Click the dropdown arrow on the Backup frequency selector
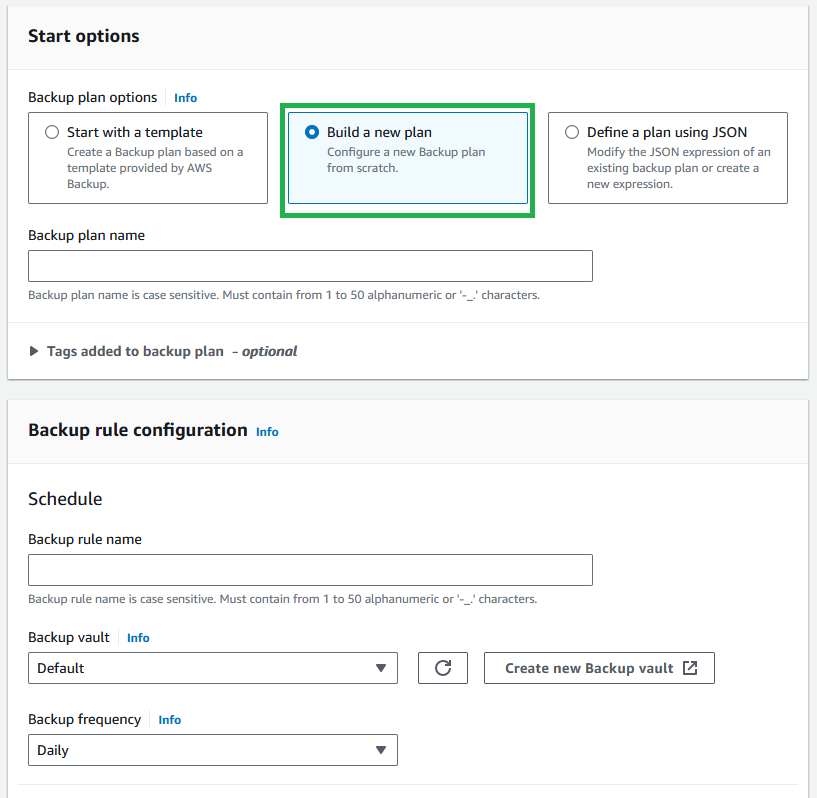817x798 pixels. click(x=381, y=750)
